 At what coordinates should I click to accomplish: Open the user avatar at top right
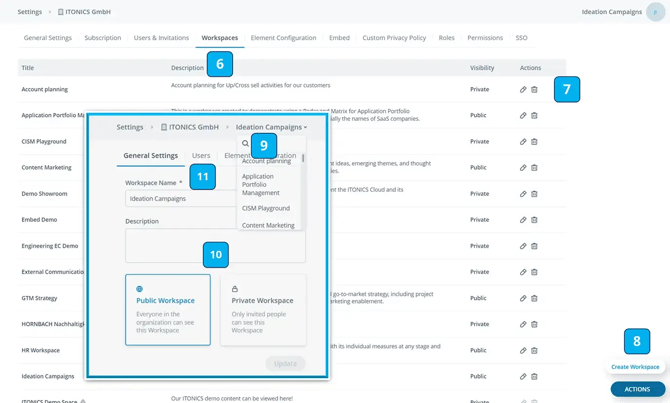pos(655,12)
